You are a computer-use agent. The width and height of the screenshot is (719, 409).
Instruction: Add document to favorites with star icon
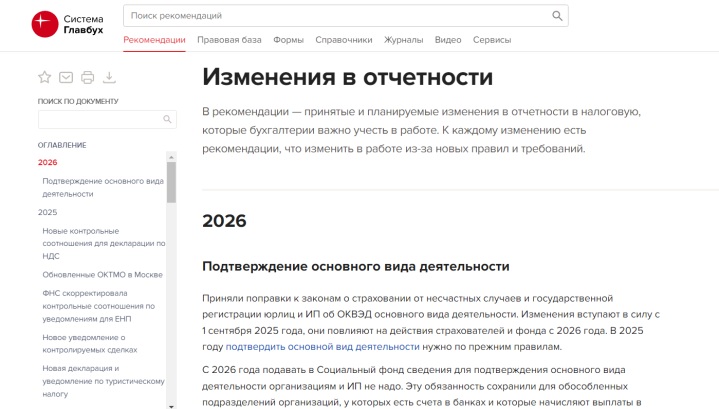(x=44, y=78)
